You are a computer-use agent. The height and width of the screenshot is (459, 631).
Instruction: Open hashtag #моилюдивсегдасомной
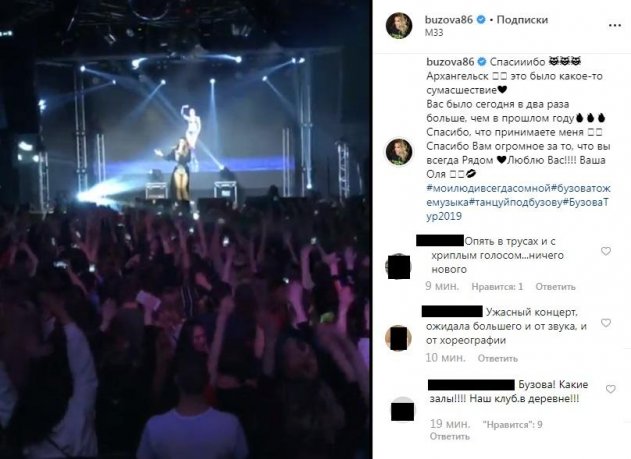tap(488, 188)
